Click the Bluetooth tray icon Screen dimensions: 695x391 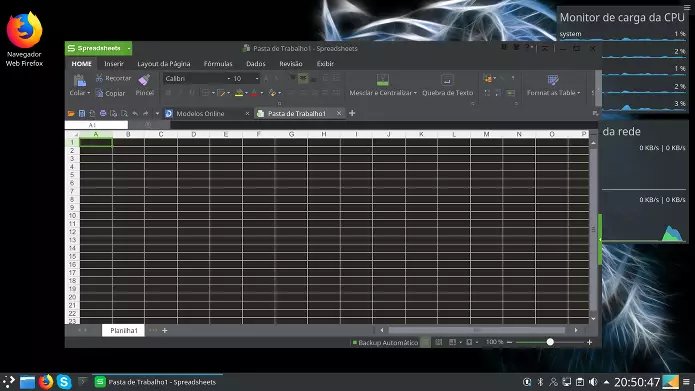pyautogui.click(x=540, y=382)
